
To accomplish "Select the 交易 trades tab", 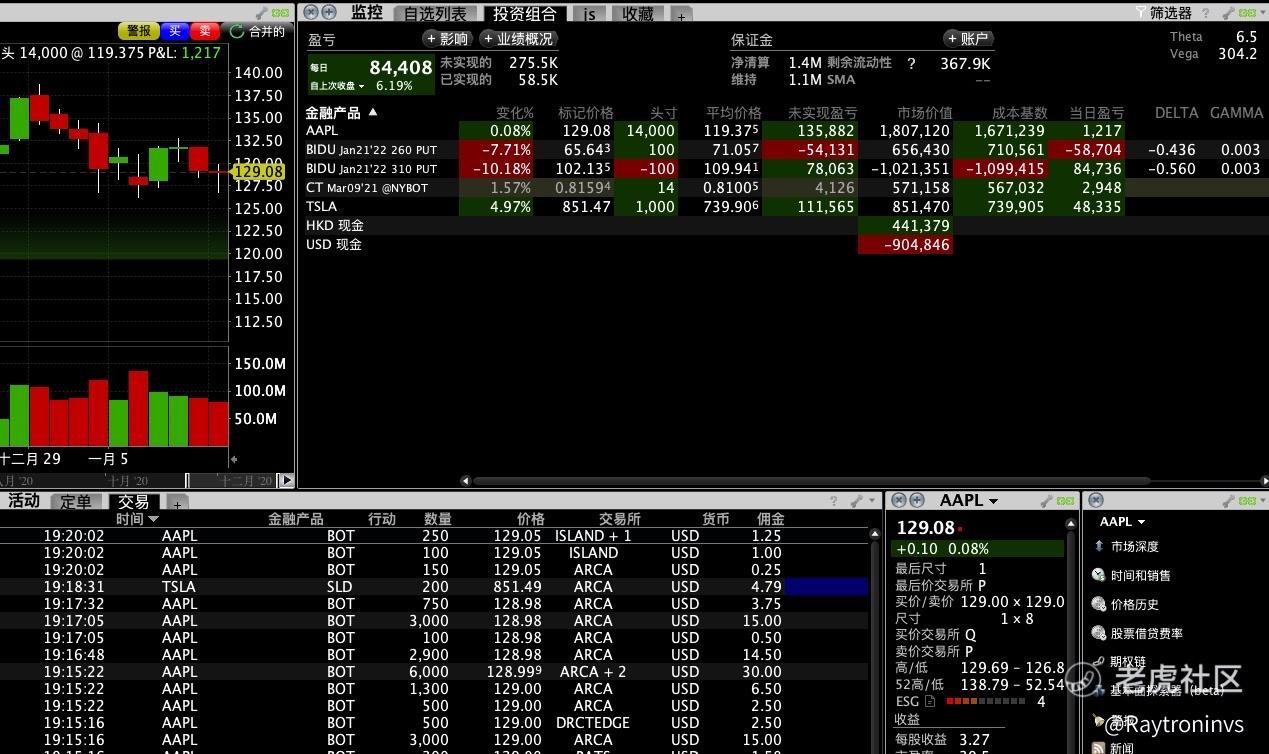I will [133, 501].
